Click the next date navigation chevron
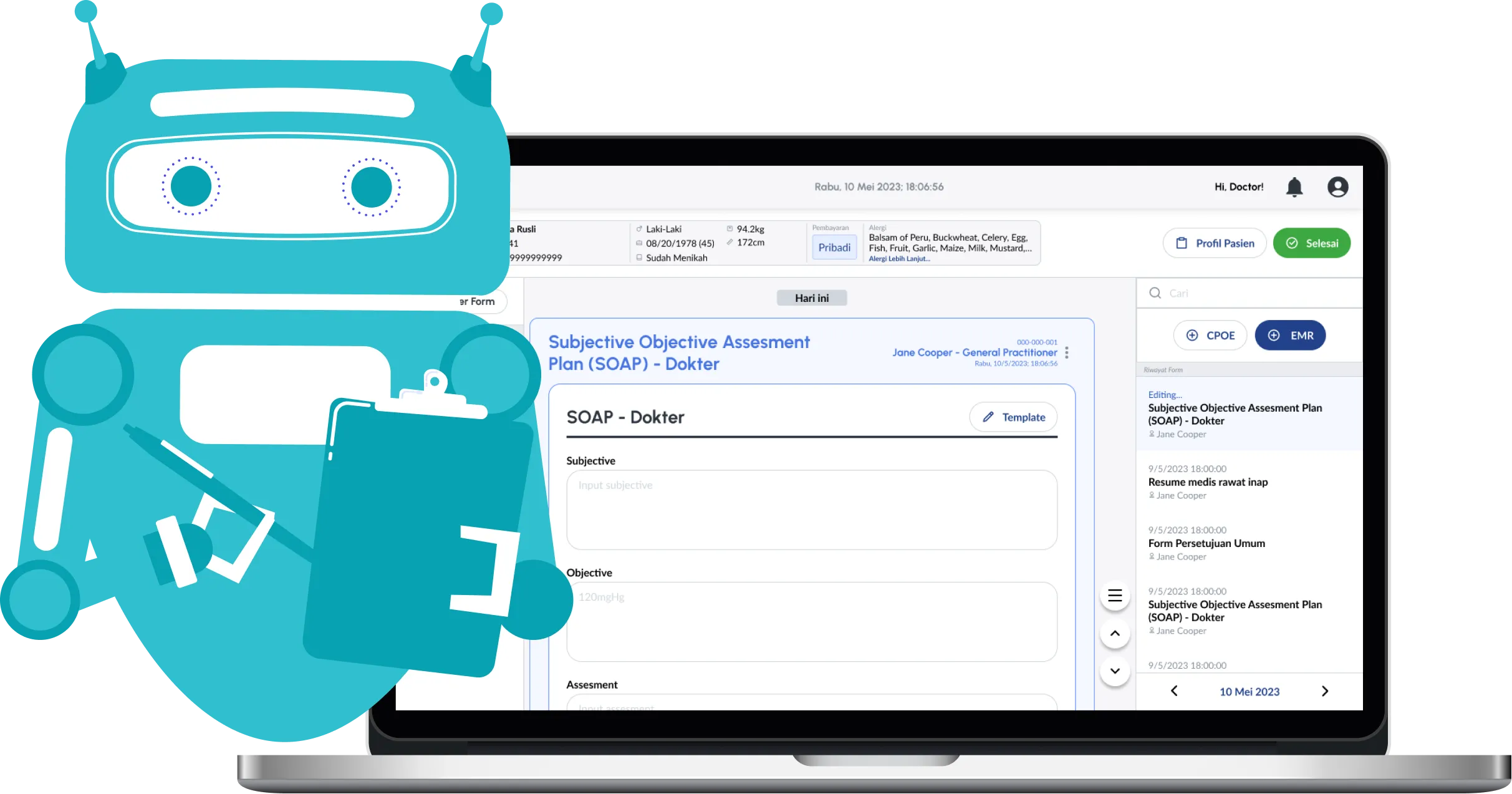Image resolution: width=1512 pixels, height=794 pixels. [1325, 690]
